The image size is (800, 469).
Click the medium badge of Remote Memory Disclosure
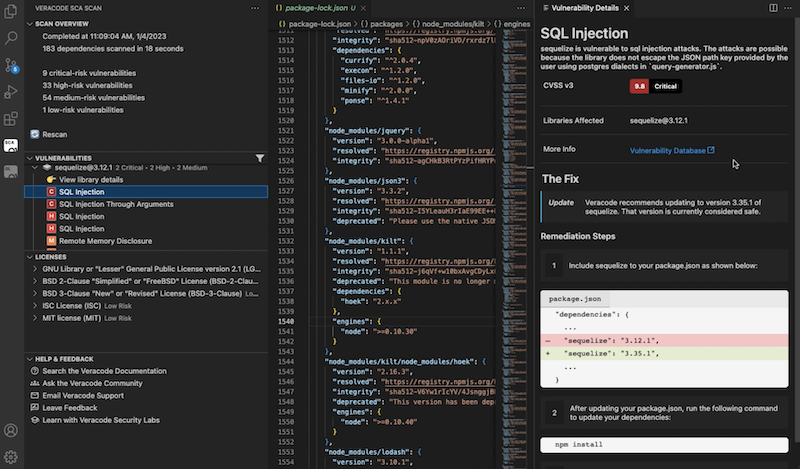51,241
